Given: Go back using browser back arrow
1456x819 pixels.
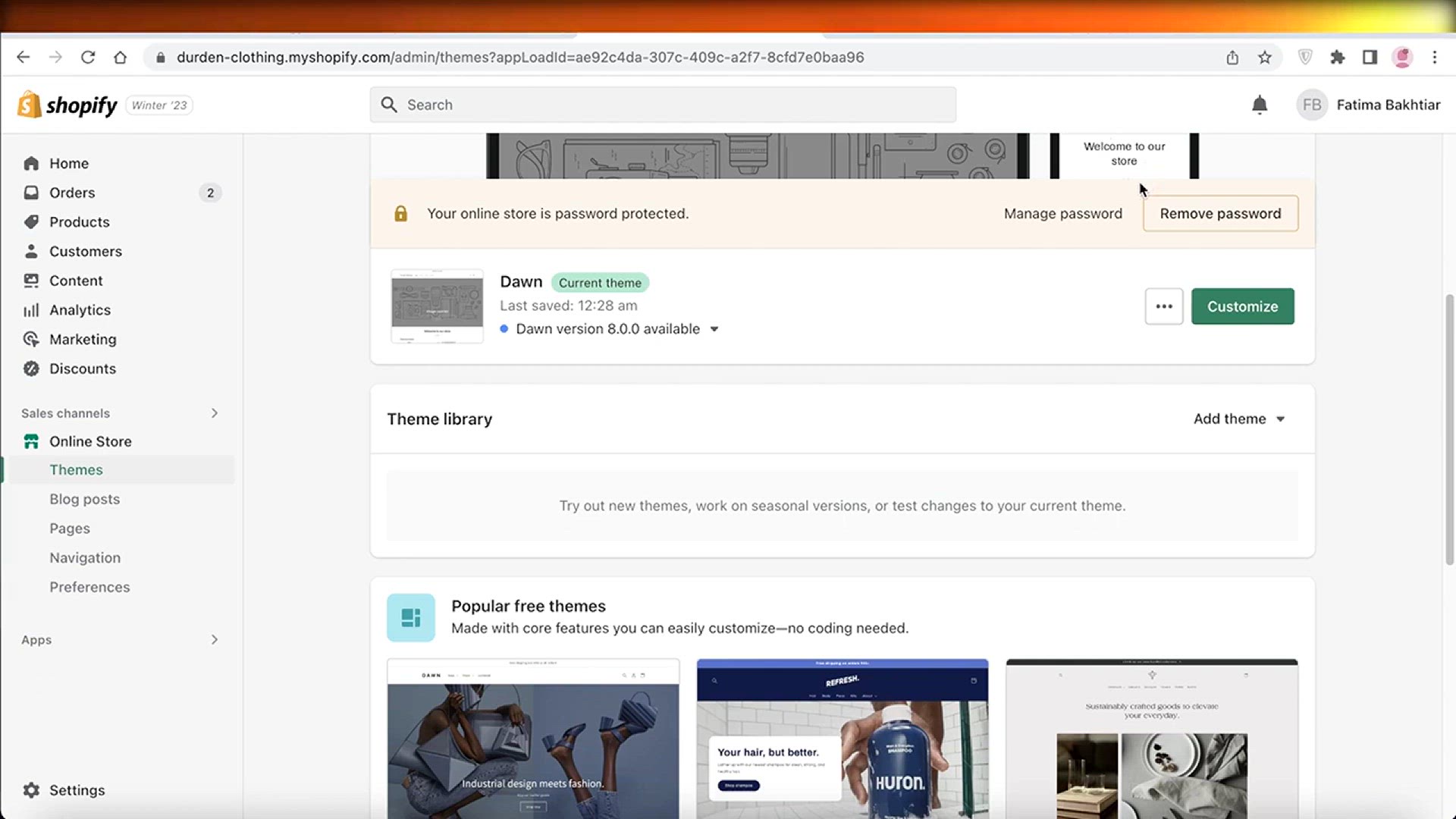Looking at the screenshot, I should [23, 57].
